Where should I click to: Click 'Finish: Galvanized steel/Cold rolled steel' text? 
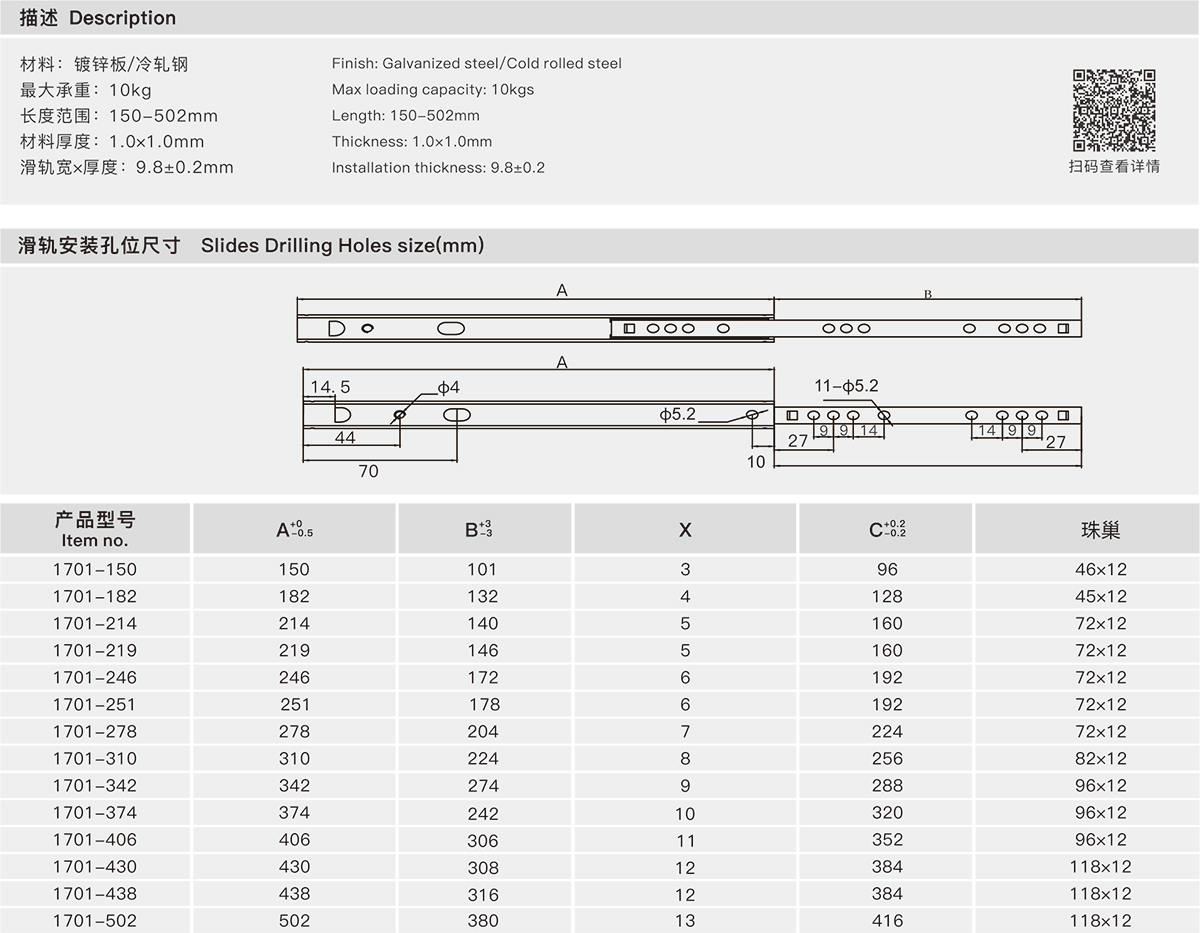click(x=477, y=63)
